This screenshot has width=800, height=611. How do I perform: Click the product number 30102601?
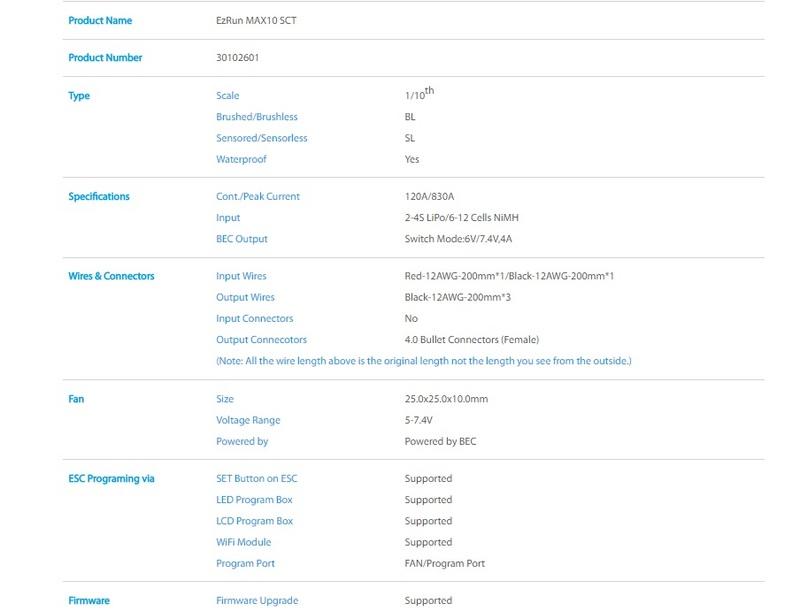pos(237,58)
